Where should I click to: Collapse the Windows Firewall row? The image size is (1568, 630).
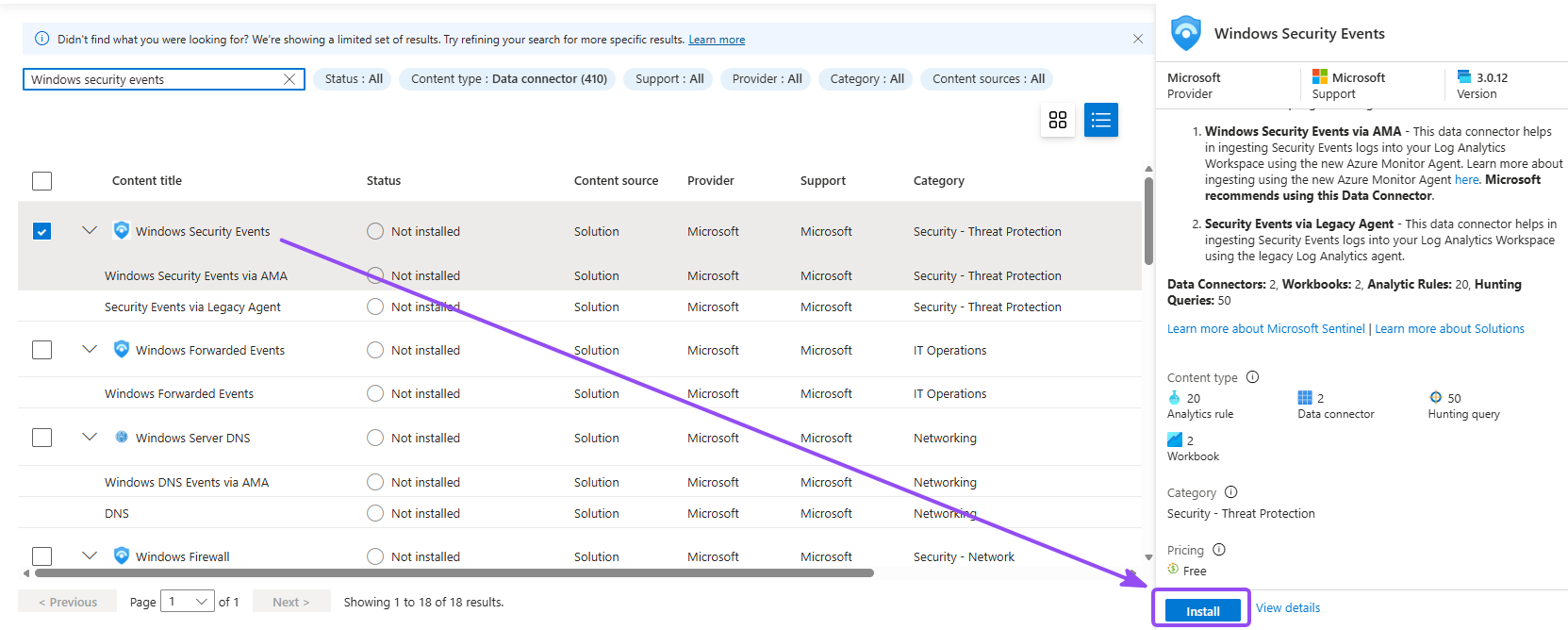pos(90,555)
